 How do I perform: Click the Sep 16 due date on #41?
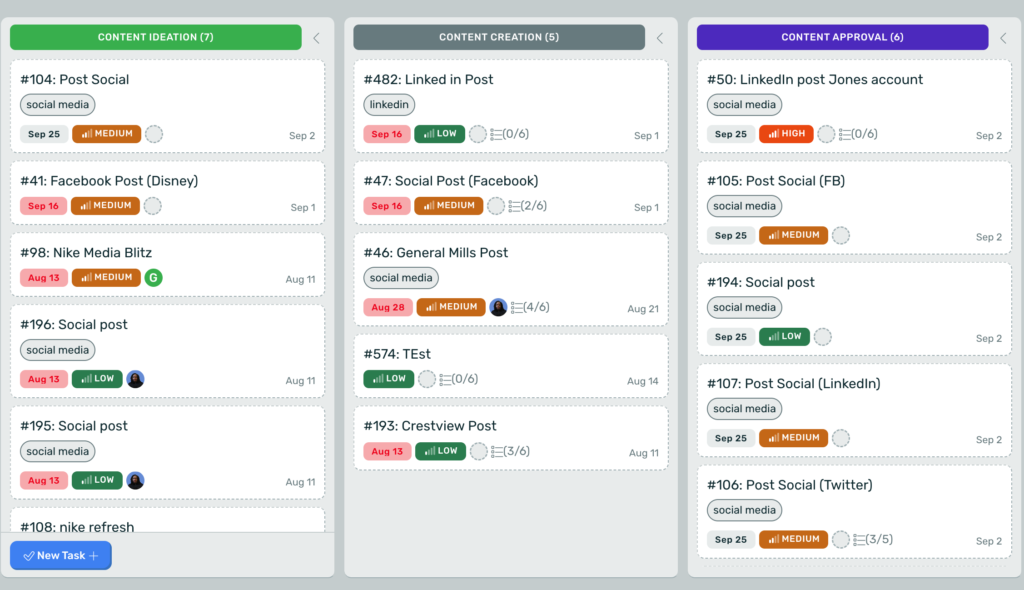point(43,206)
